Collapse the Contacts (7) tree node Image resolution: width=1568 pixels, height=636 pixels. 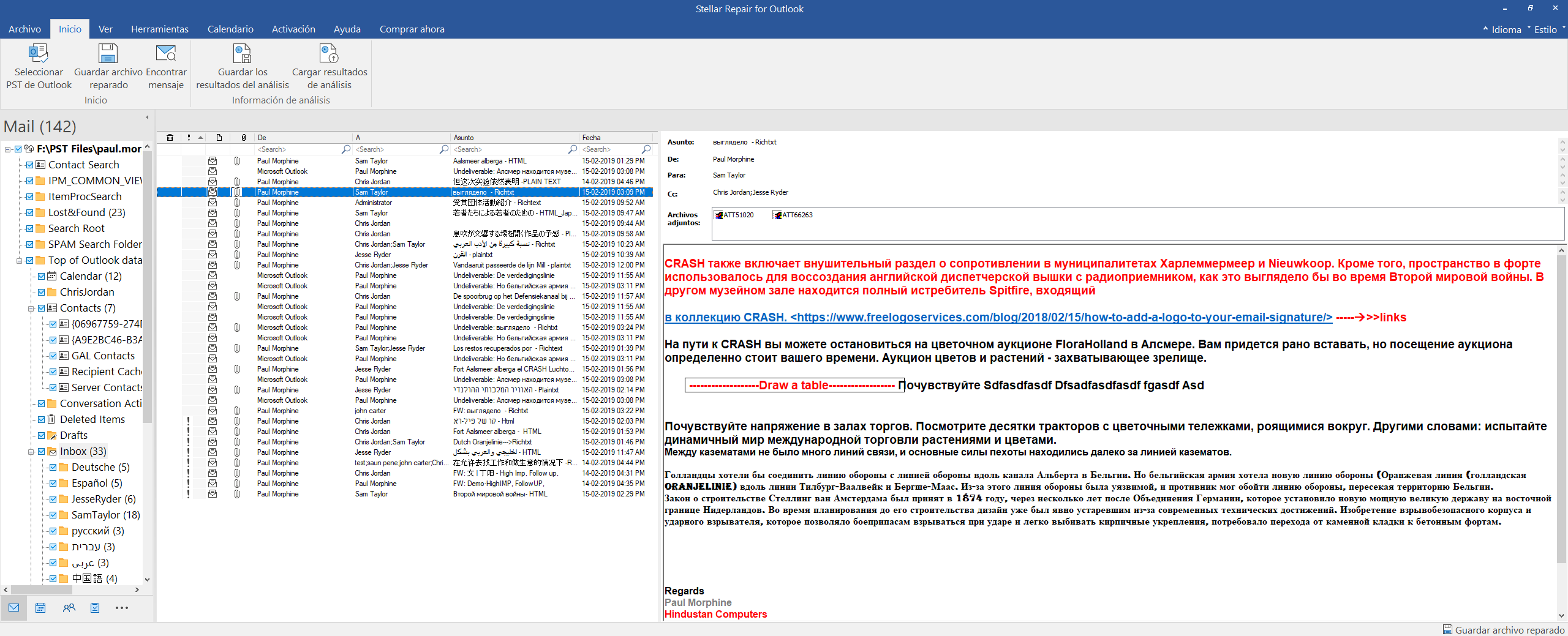[x=31, y=308]
